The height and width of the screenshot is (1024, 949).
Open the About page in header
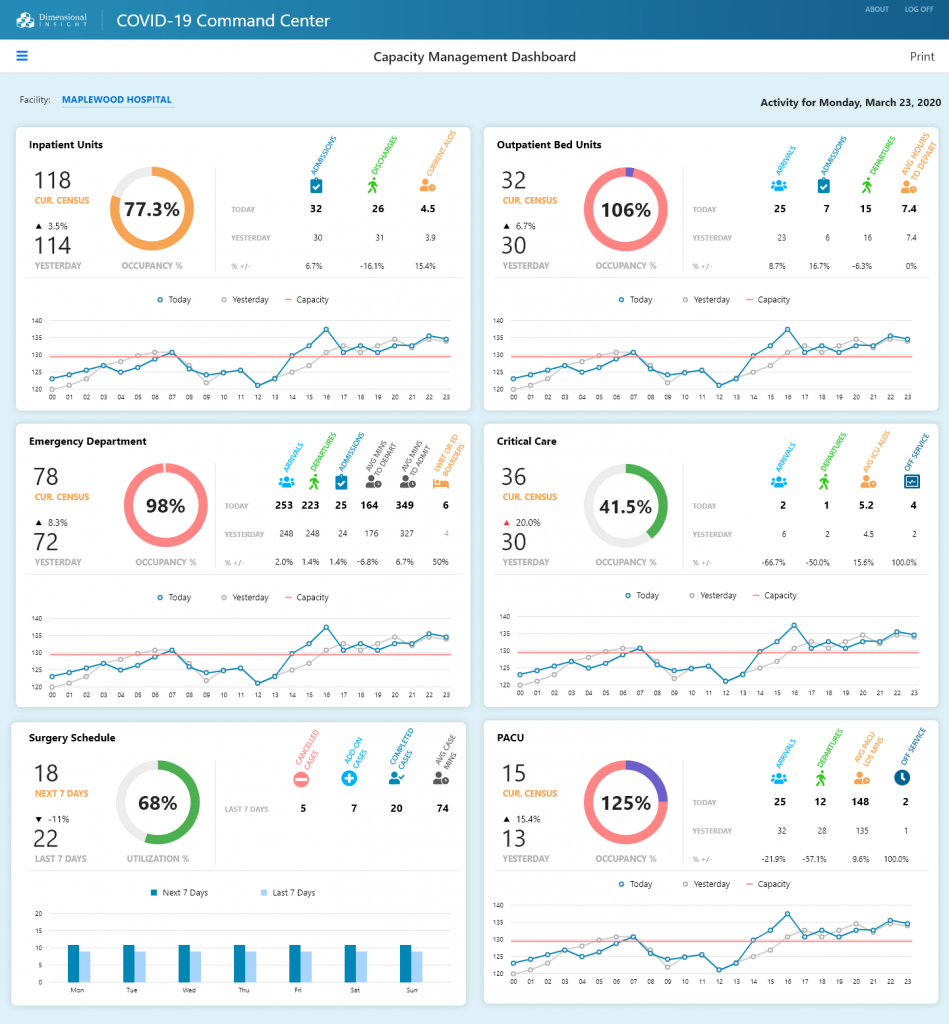[x=876, y=9]
